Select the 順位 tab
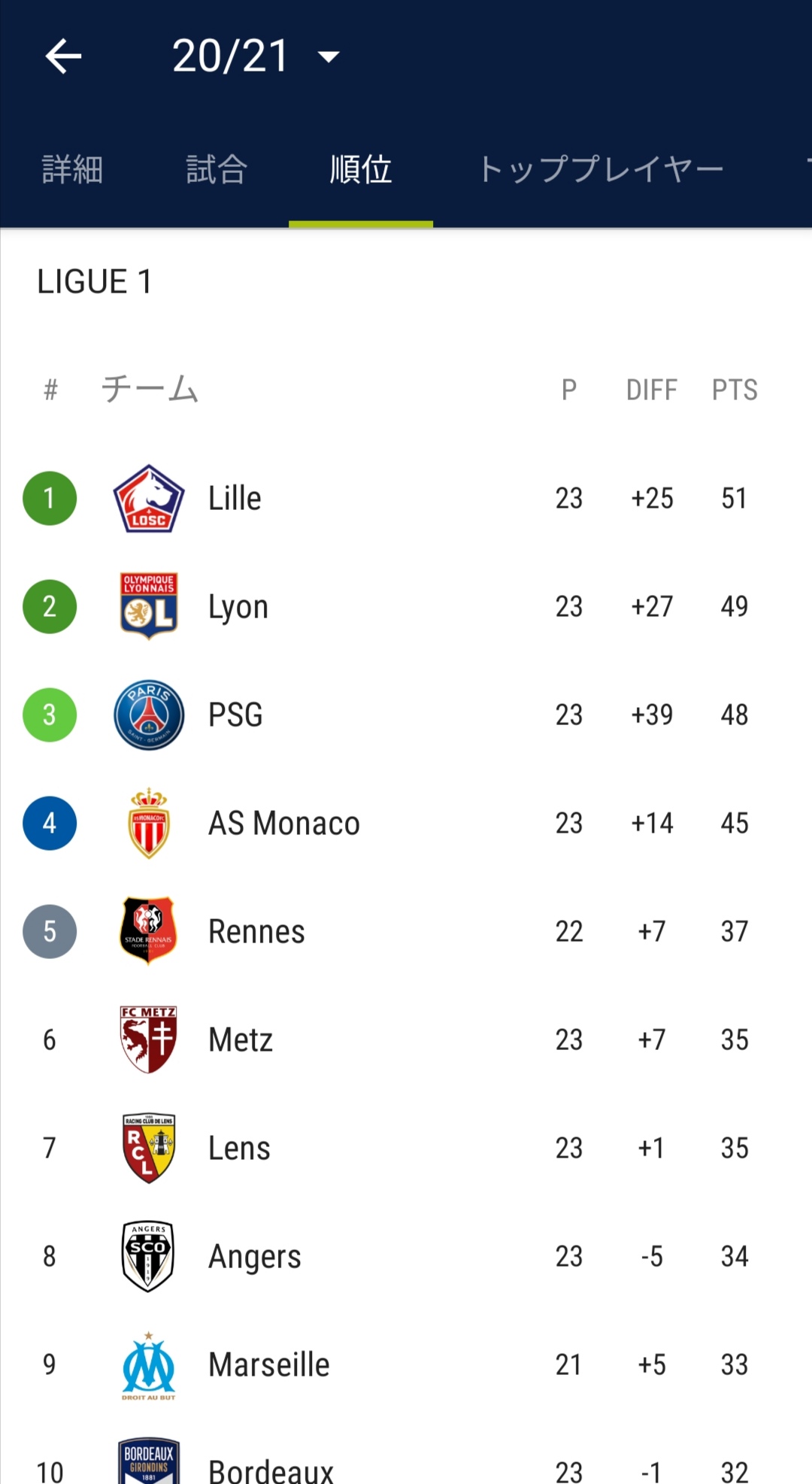 tap(361, 169)
